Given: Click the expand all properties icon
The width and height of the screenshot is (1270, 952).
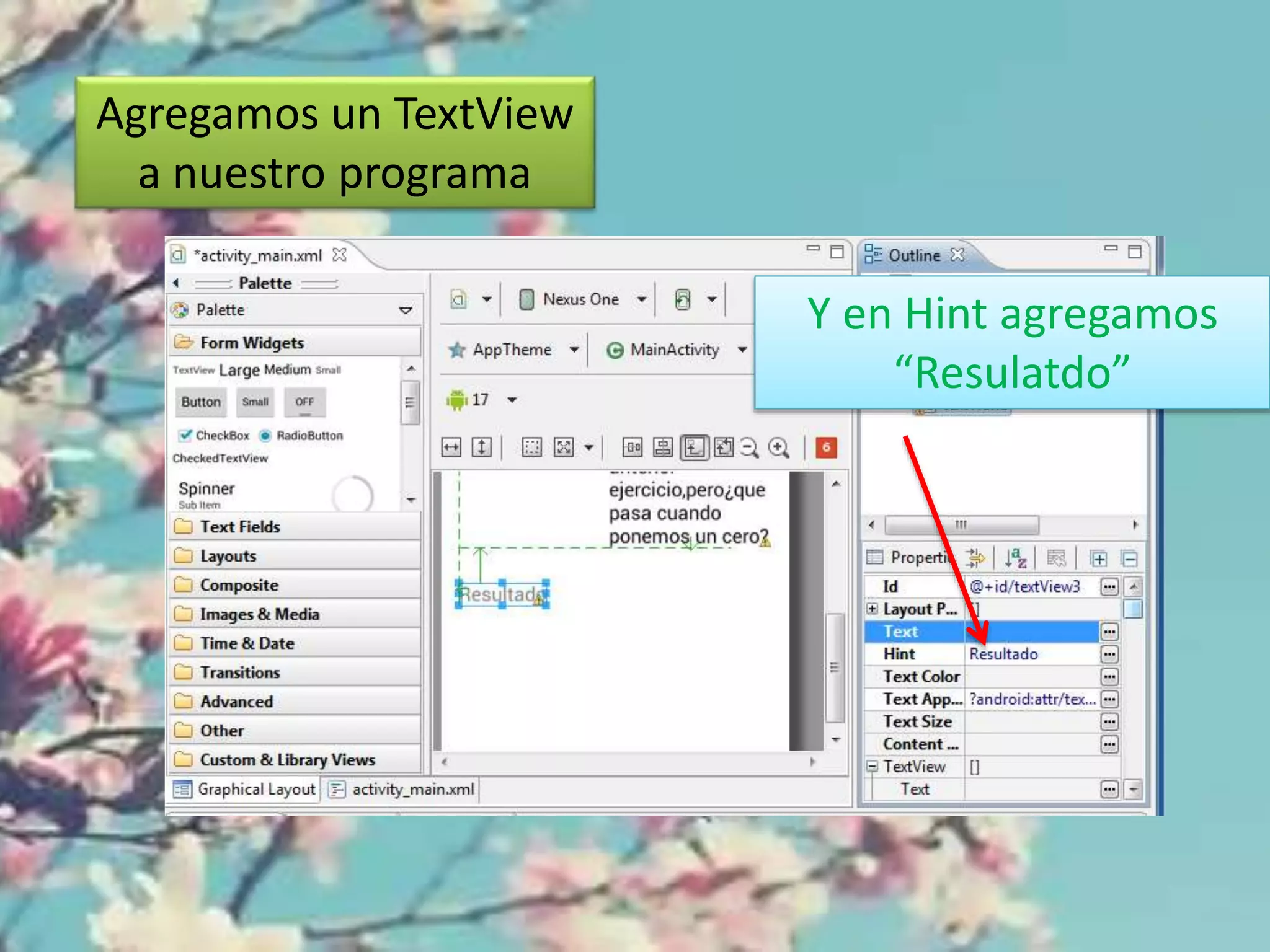Looking at the screenshot, I should (1098, 559).
